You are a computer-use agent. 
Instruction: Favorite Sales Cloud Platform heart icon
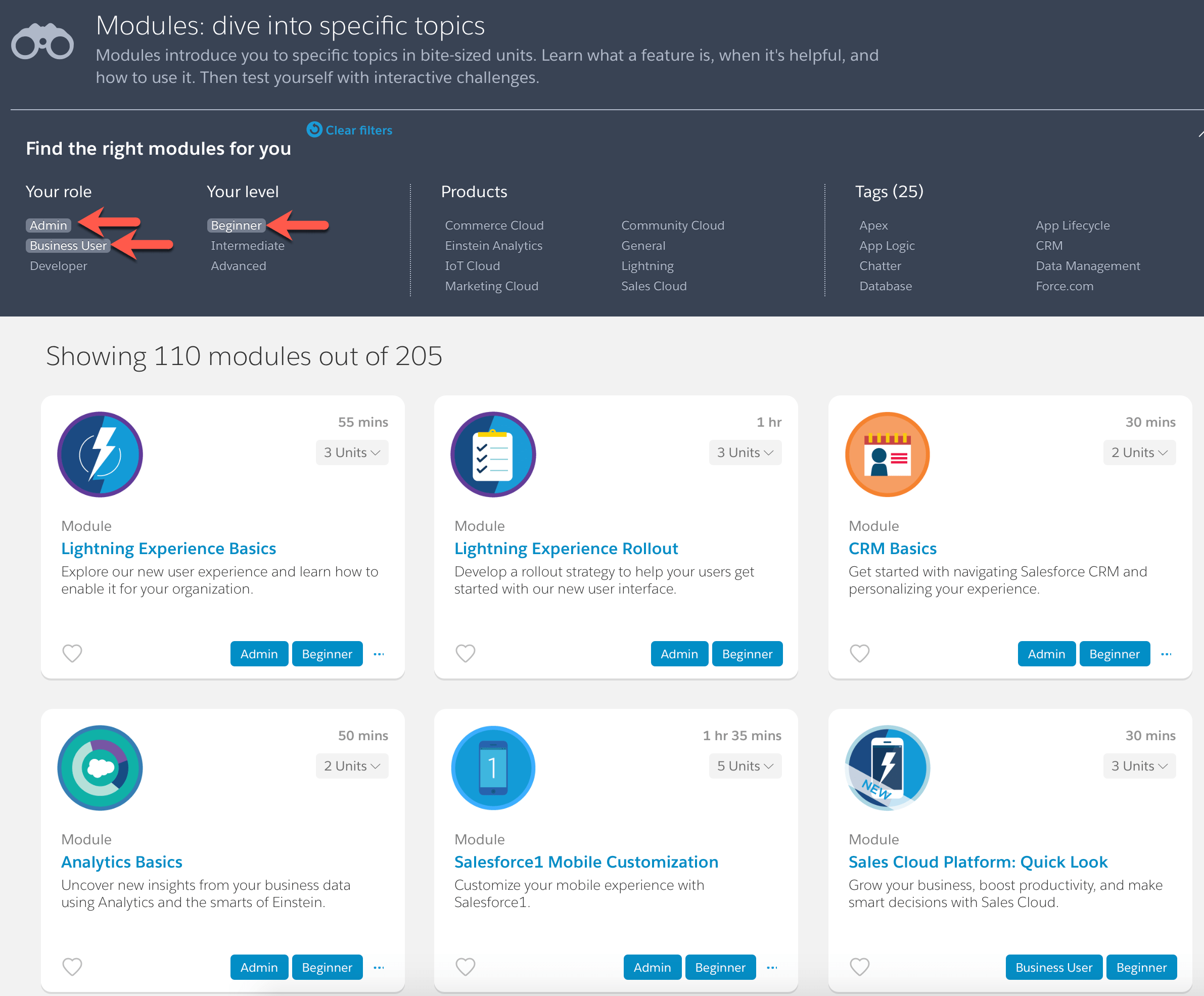tap(859, 967)
